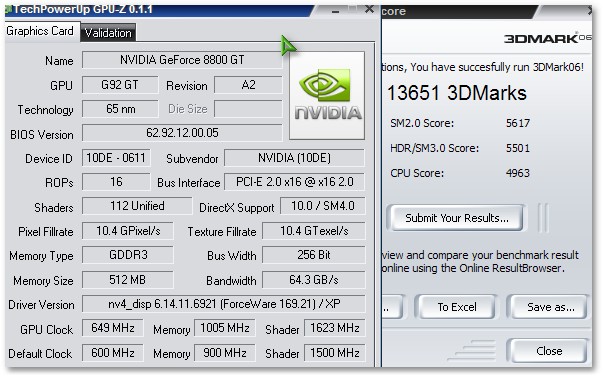Click the Default Shader 1500 MHz field
Screen dimensions: 603x378
coord(334,353)
